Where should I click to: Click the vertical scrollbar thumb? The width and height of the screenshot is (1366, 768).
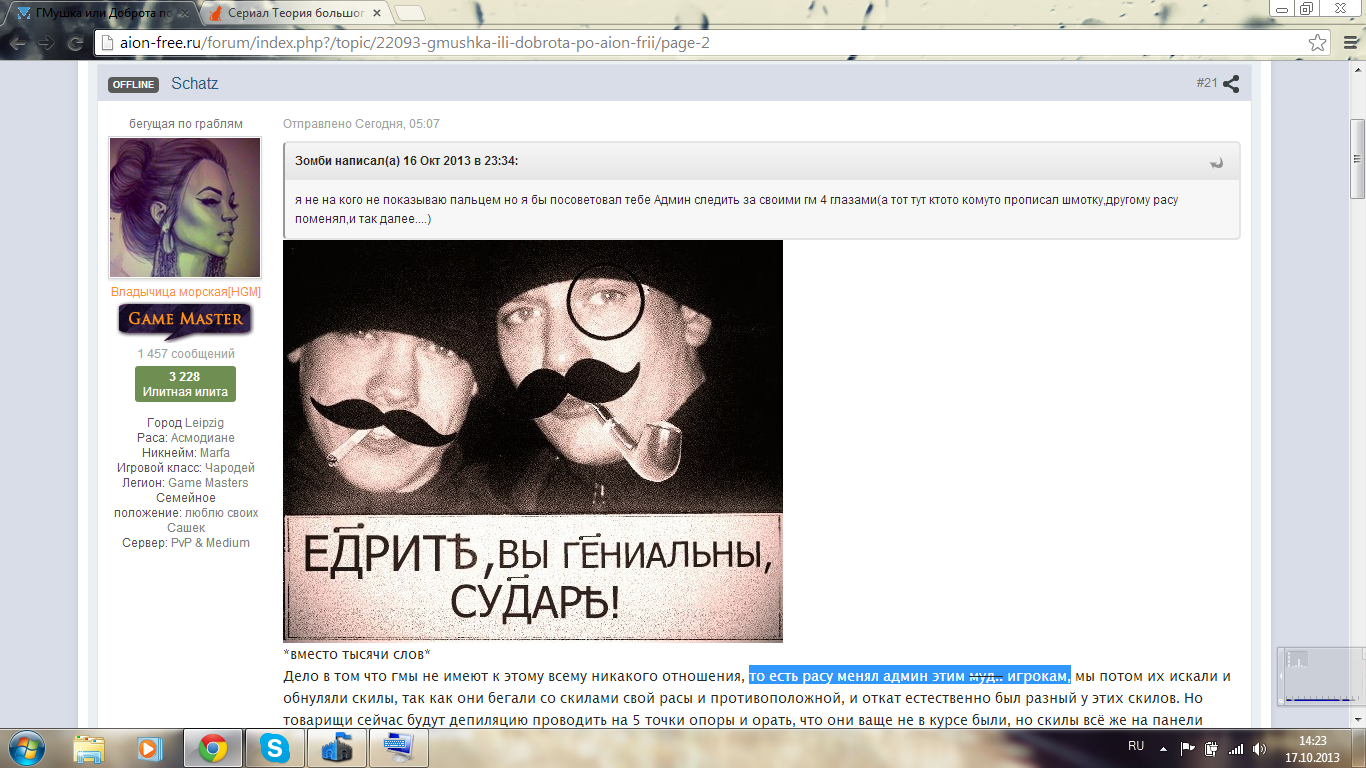click(1357, 160)
